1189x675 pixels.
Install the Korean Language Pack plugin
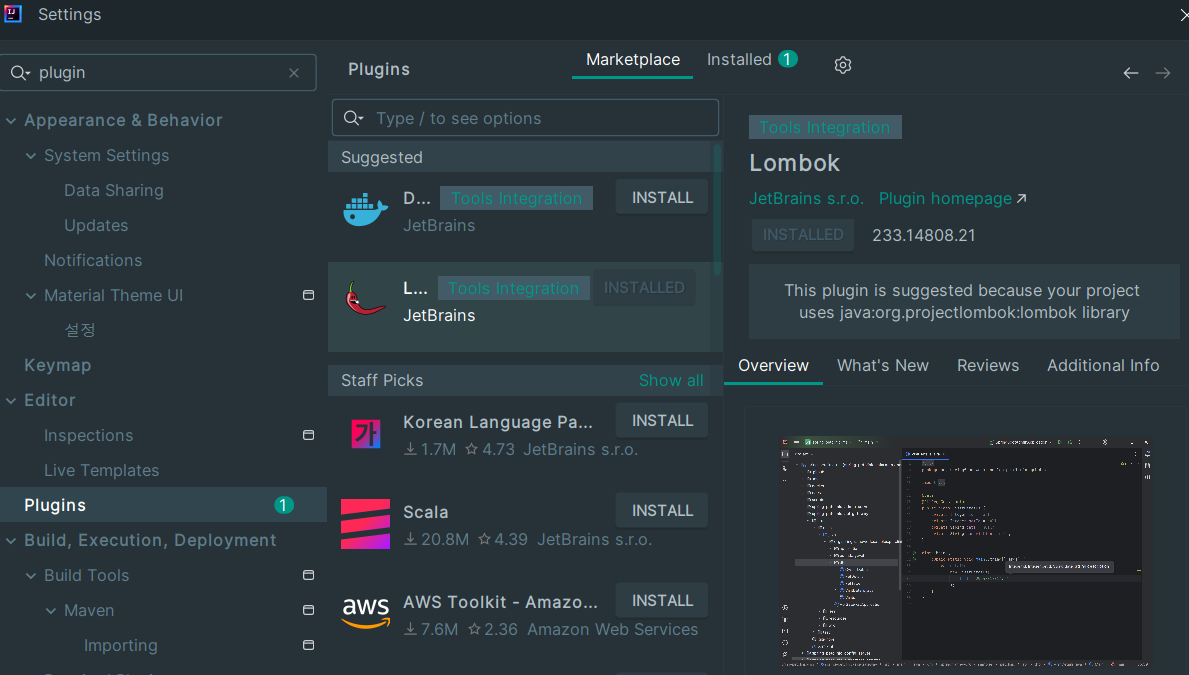tap(662, 421)
